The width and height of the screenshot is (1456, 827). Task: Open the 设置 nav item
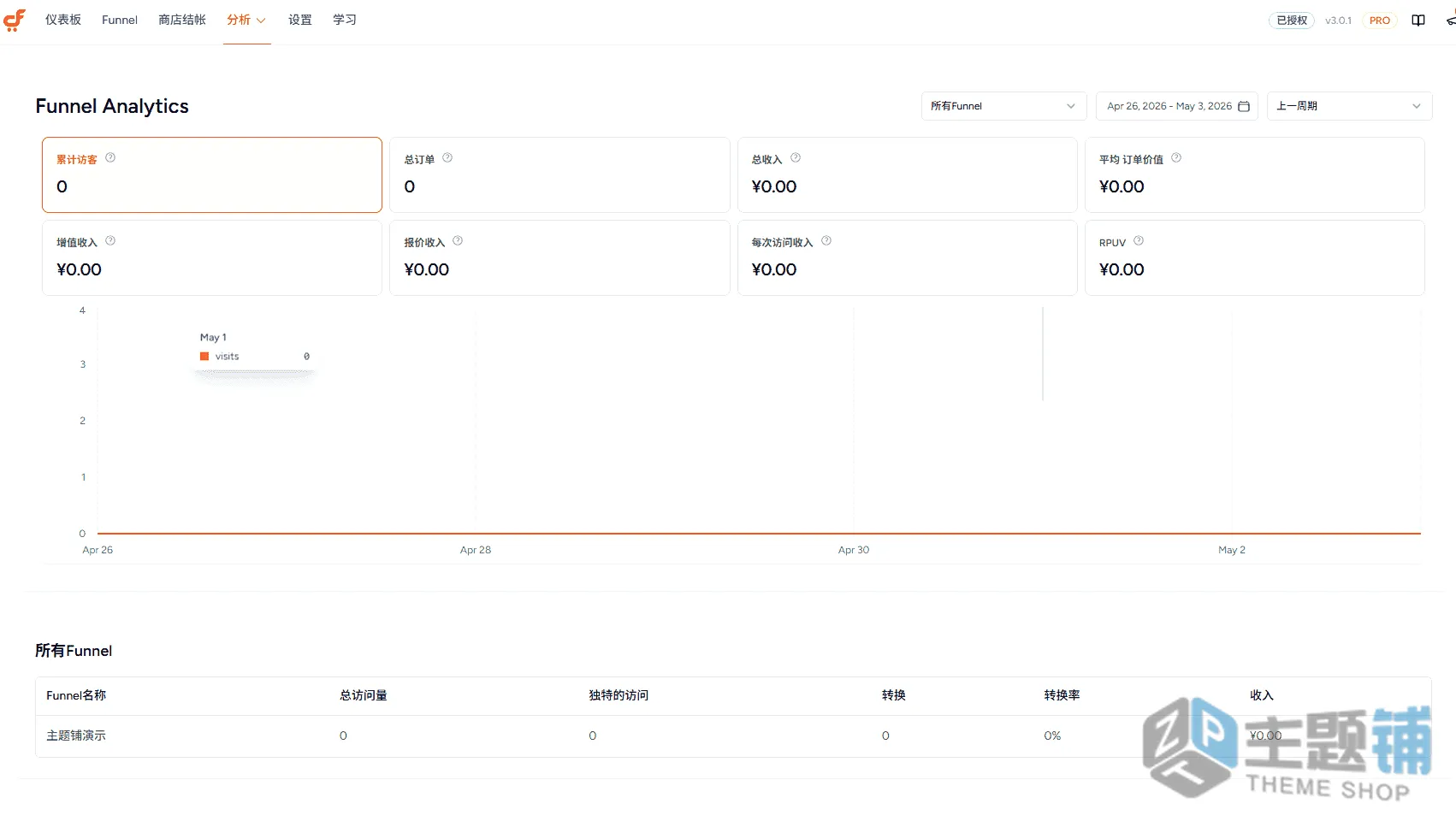[x=300, y=20]
